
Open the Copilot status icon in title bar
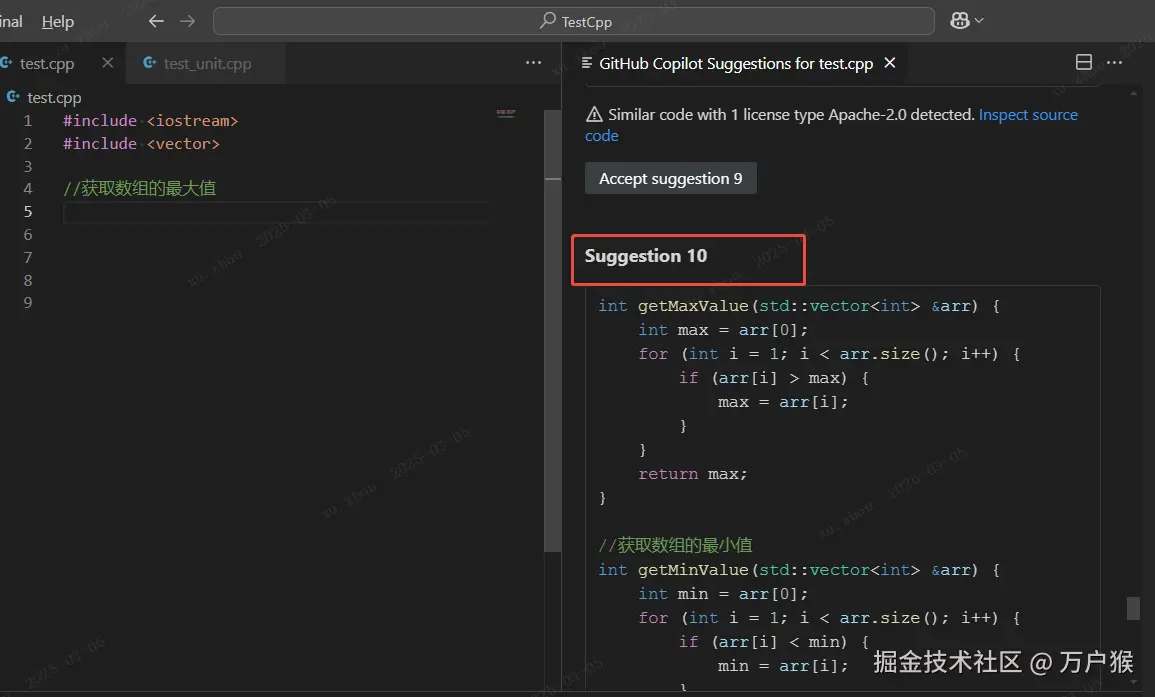pyautogui.click(x=960, y=21)
